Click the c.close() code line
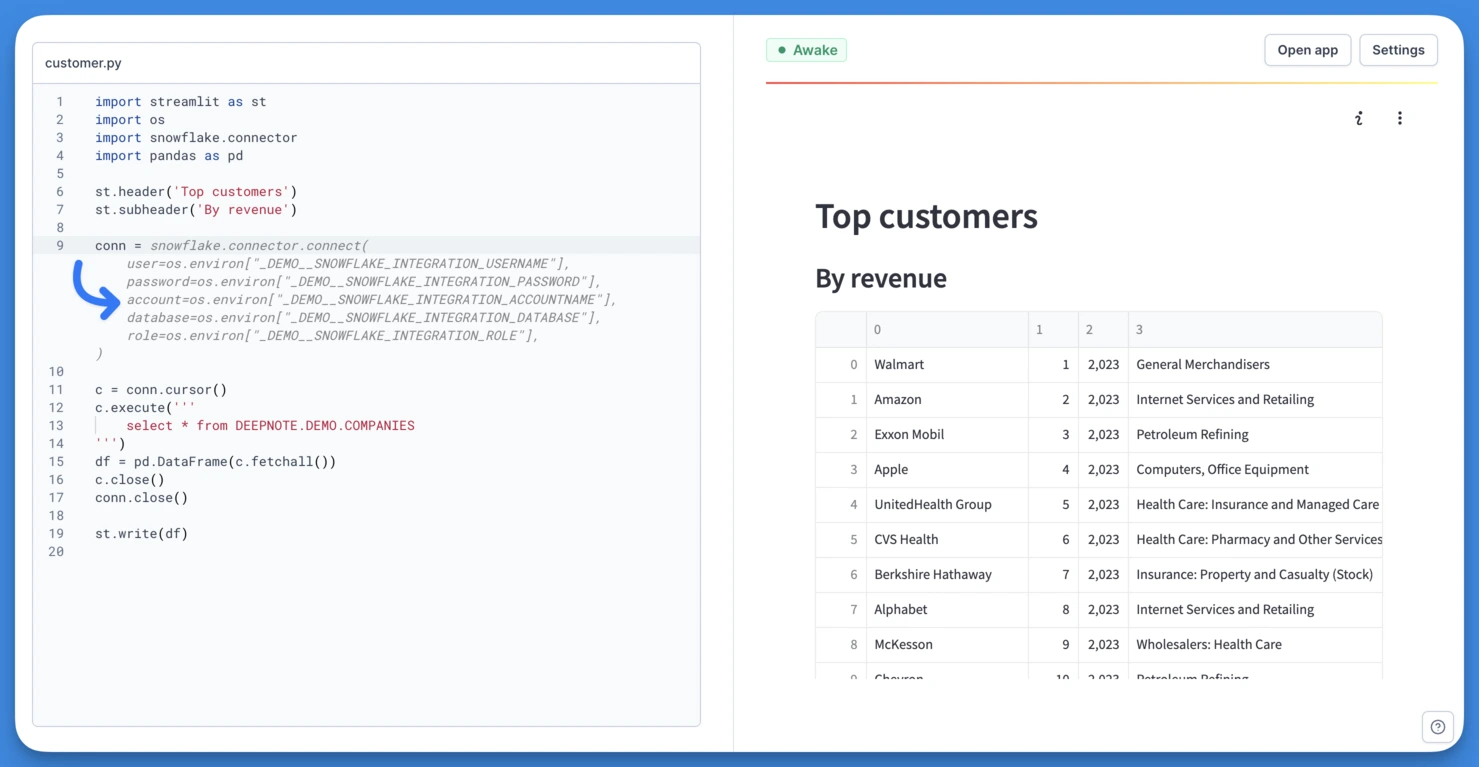This screenshot has height=767, width=1479. pos(130,479)
